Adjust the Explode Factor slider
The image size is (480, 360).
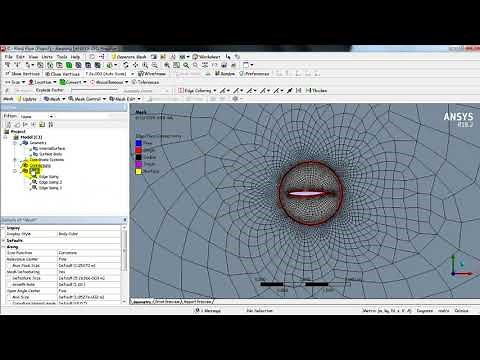(94, 90)
